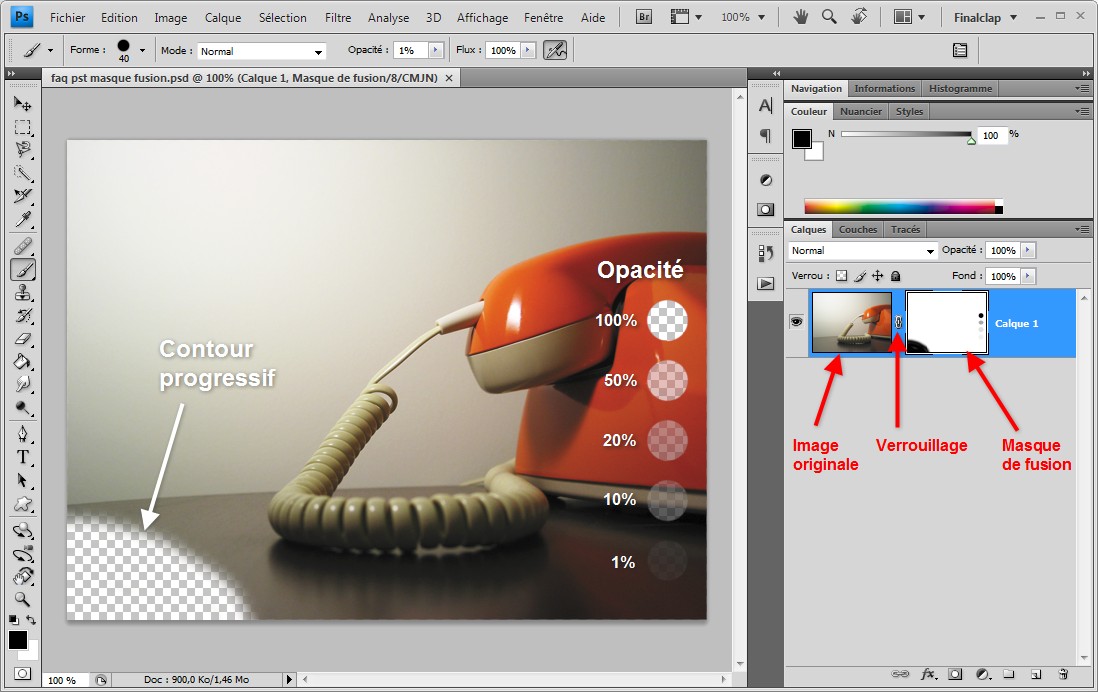Open the zoom level 100% dropdown
1098x692 pixels.
744,17
